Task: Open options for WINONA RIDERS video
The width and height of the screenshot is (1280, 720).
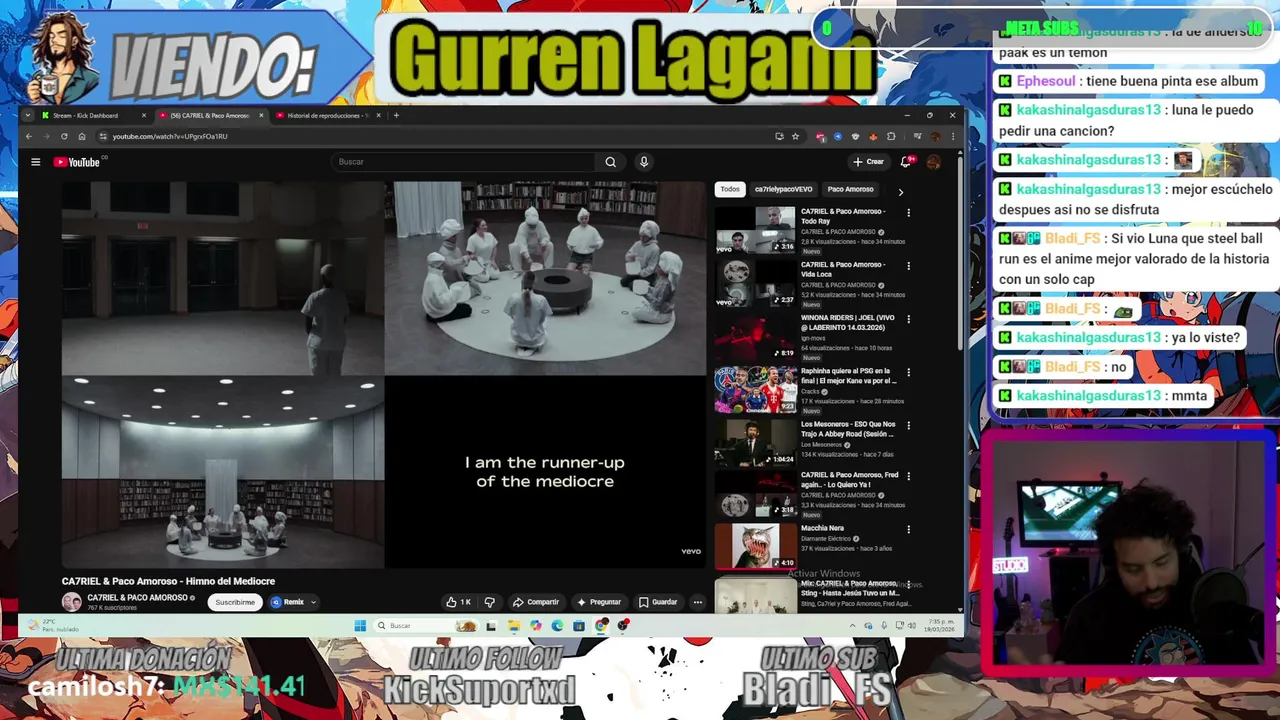Action: [908, 318]
